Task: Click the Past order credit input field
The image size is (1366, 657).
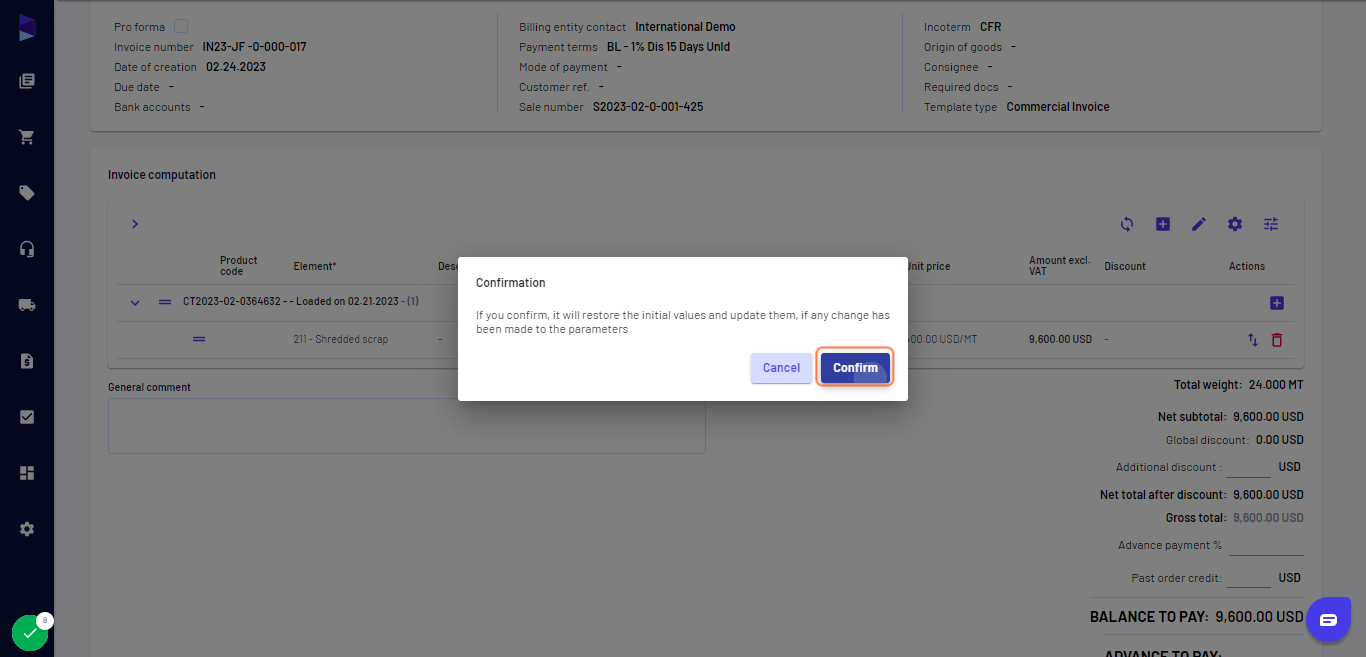Action: coord(1248,578)
